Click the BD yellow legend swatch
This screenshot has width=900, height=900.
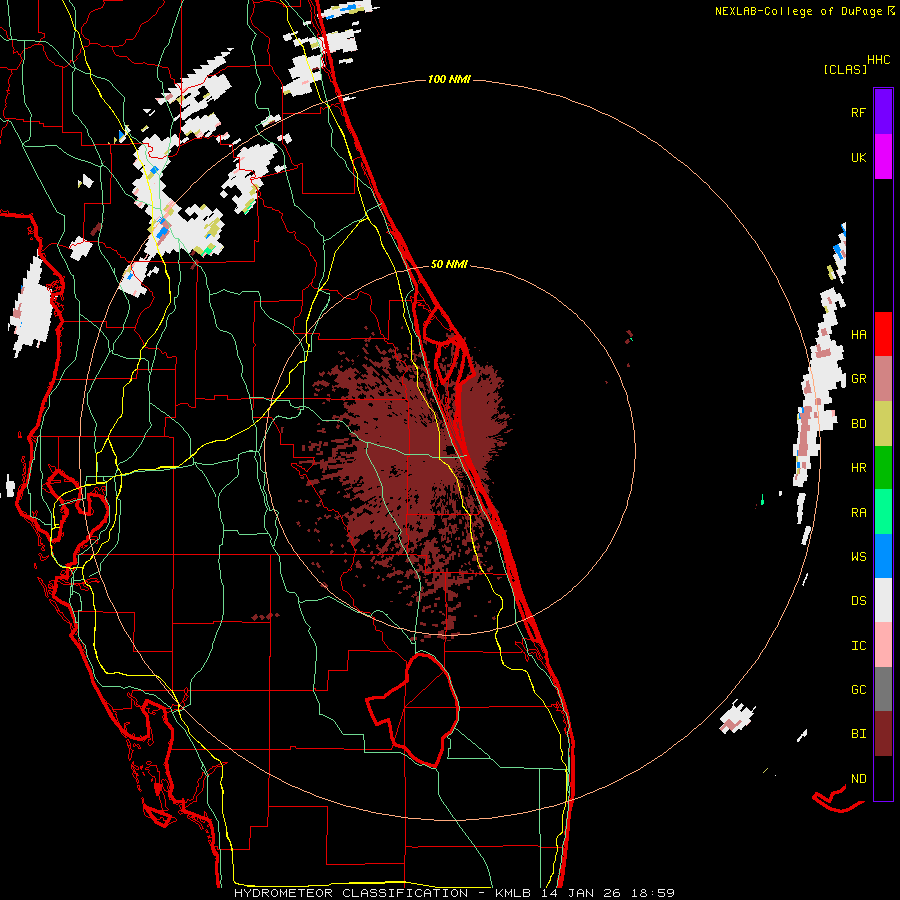(883, 424)
